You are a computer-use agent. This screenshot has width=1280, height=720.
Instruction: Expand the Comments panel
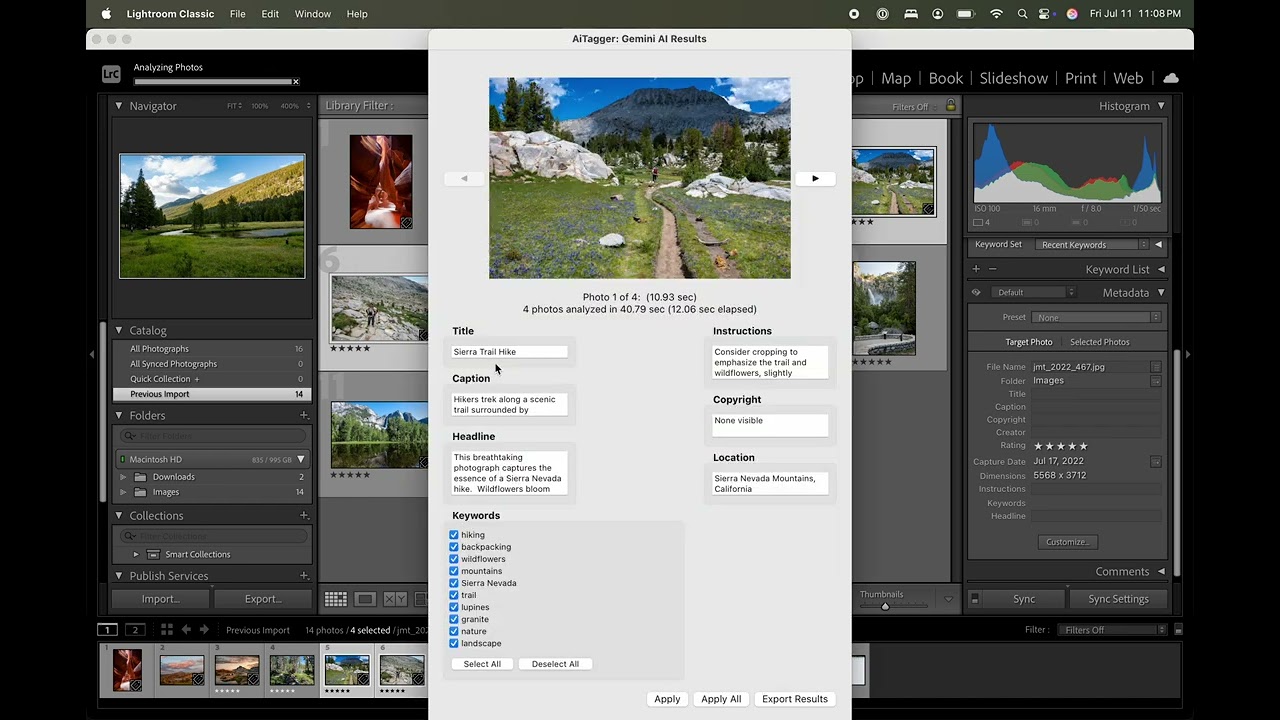click(1161, 572)
